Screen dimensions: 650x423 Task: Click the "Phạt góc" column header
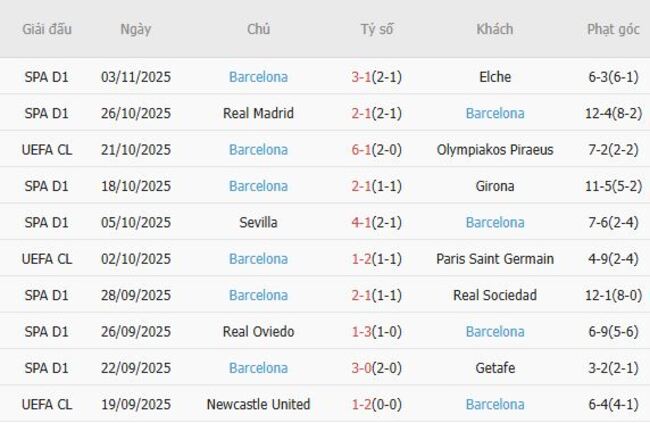613,29
